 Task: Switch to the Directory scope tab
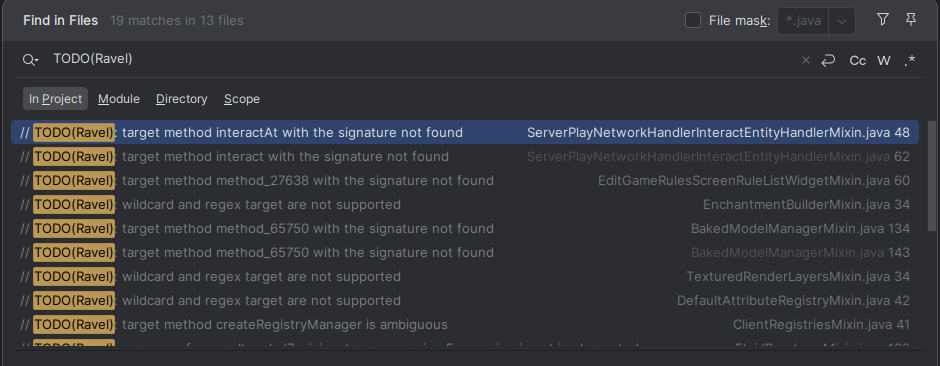click(182, 99)
